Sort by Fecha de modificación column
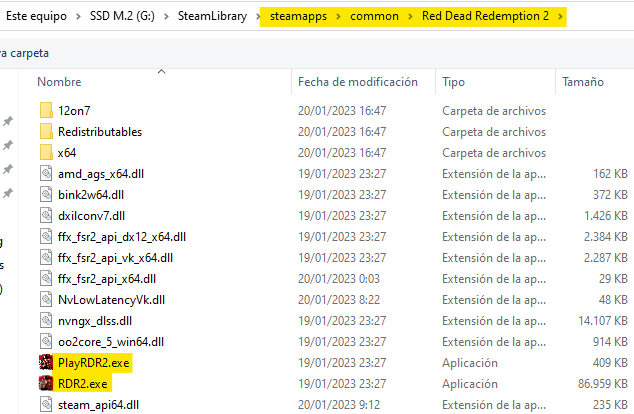634x414 pixels. tap(358, 82)
